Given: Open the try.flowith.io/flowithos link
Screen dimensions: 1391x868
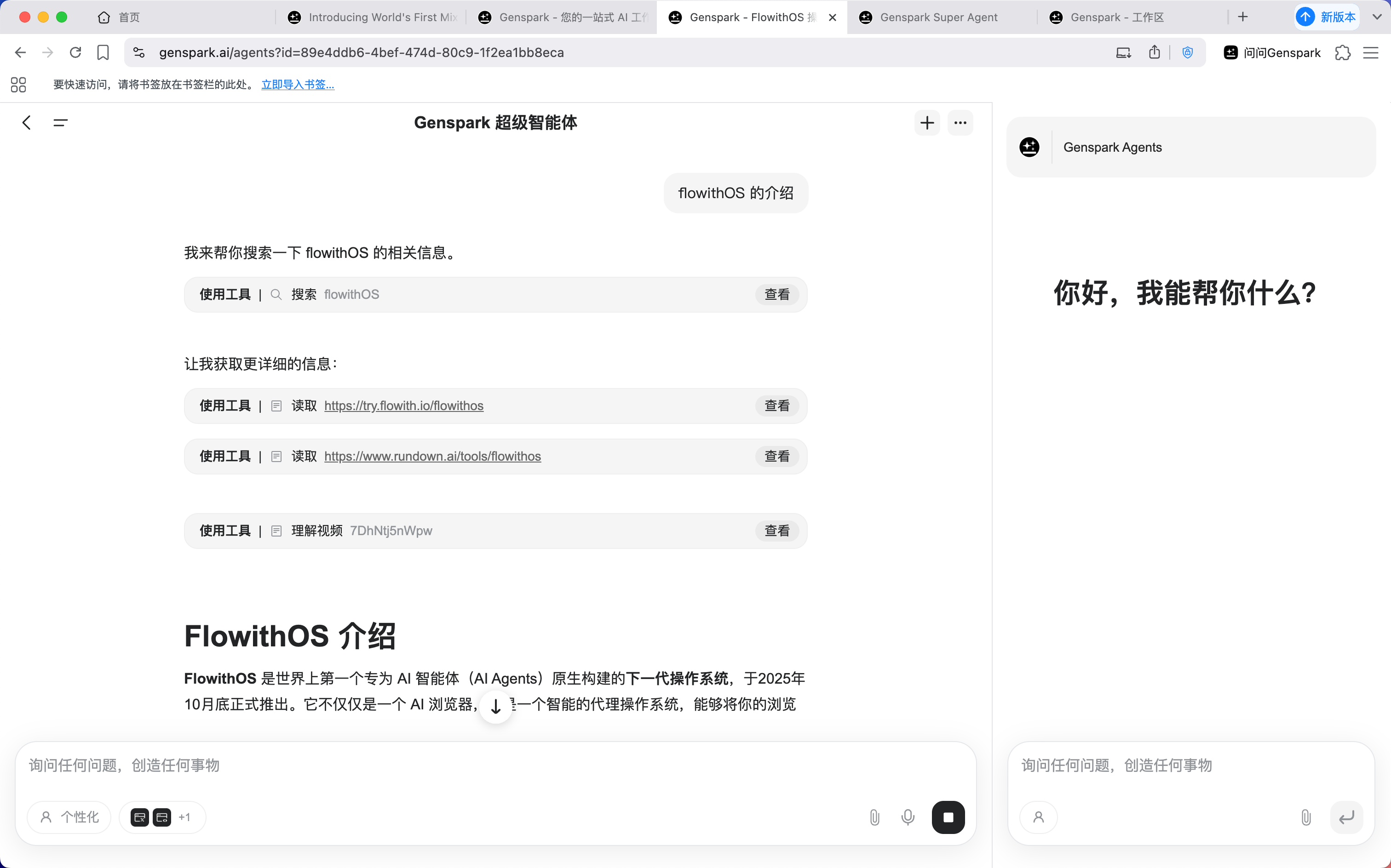Looking at the screenshot, I should click(404, 406).
